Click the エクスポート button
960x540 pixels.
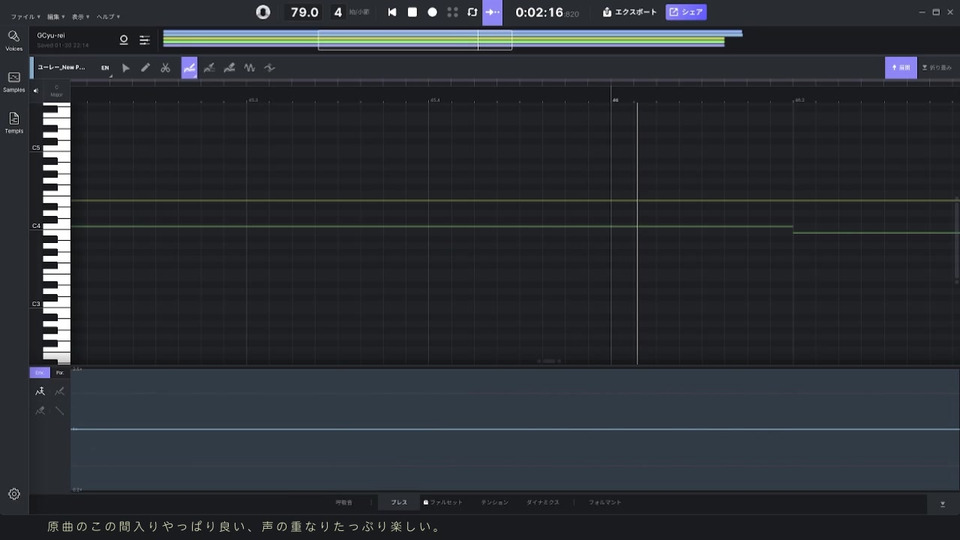pyautogui.click(x=628, y=12)
